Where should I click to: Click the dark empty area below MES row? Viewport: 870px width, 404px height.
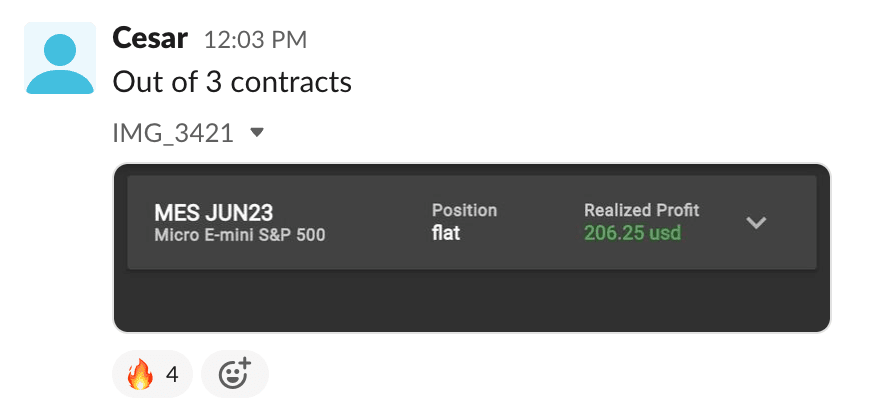pyautogui.click(x=472, y=300)
